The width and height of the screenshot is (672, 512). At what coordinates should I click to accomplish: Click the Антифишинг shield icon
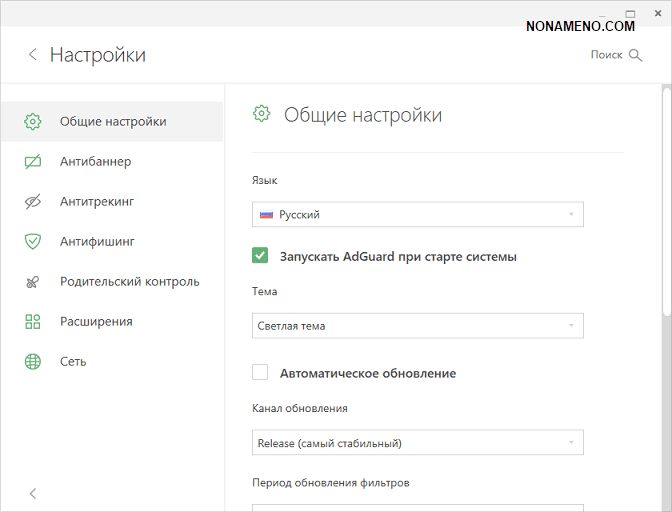pos(33,241)
